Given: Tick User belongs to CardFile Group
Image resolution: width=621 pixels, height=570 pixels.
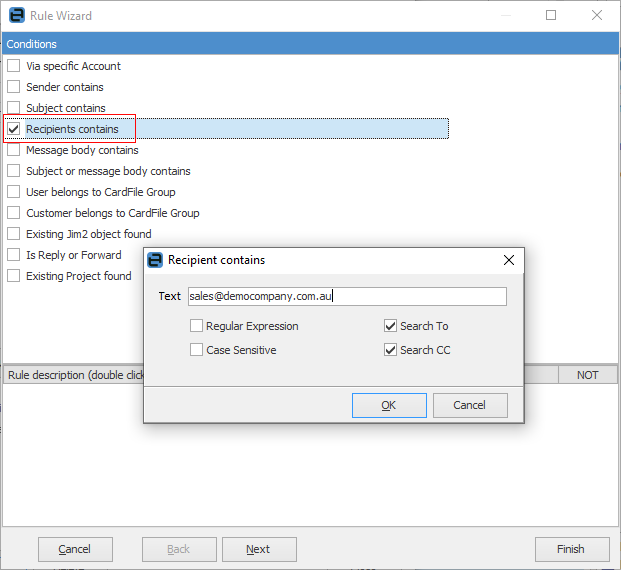Looking at the screenshot, I should [x=13, y=192].
